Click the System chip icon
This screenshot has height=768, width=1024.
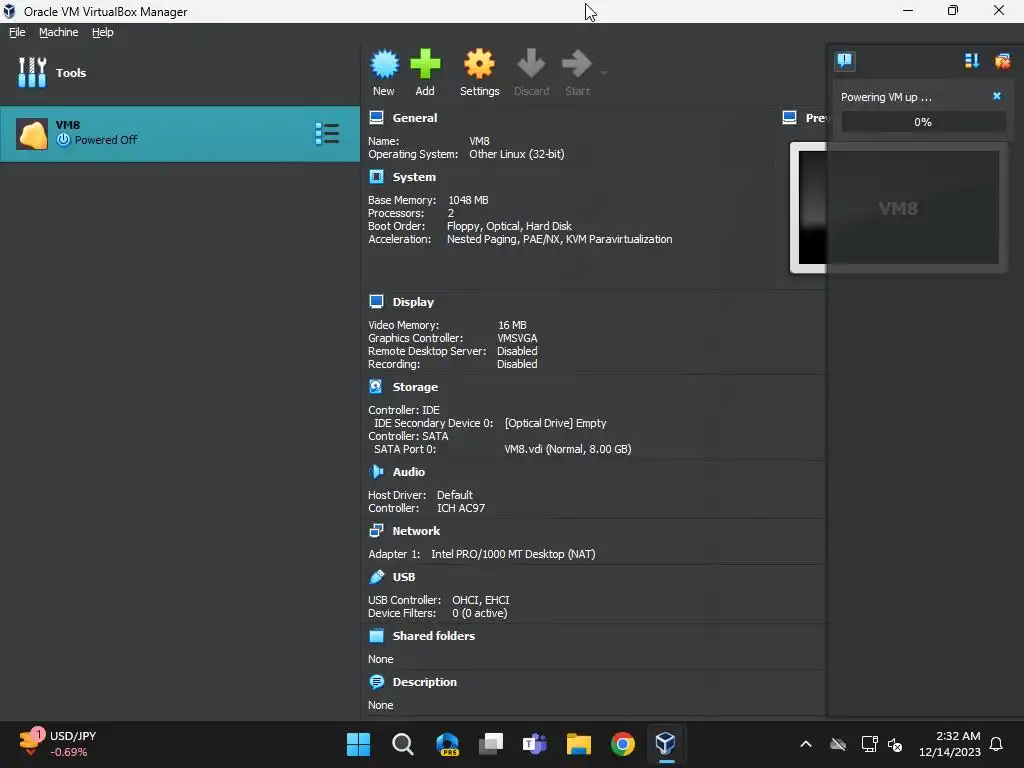click(376, 176)
